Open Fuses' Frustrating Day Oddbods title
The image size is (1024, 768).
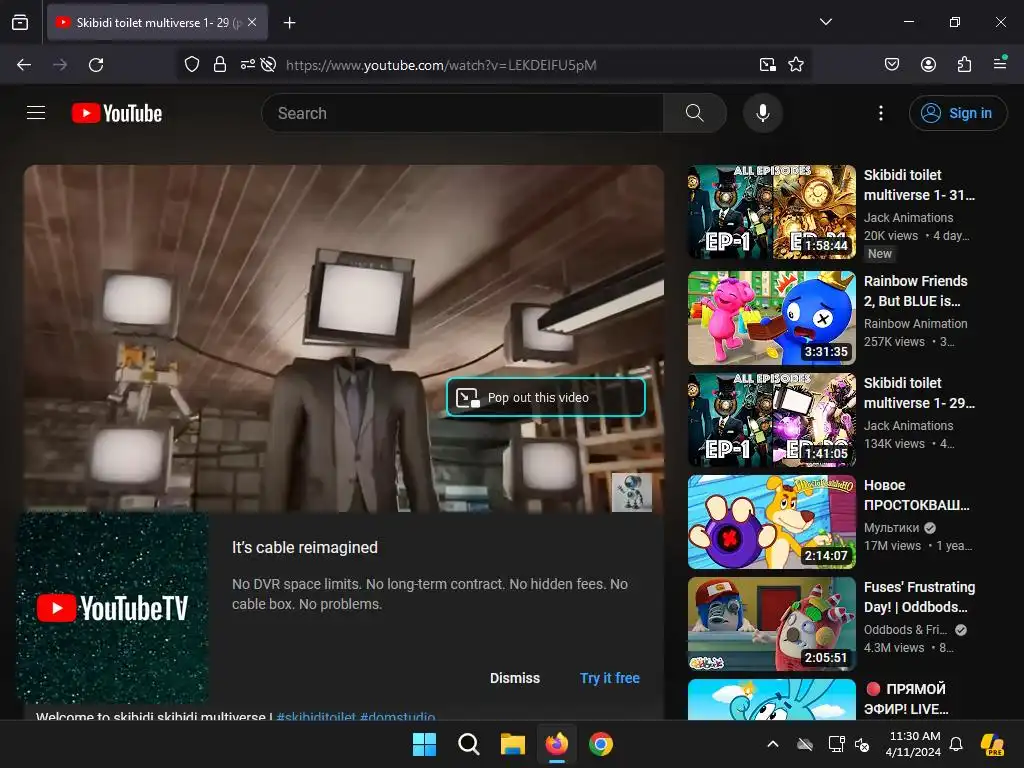tap(920, 597)
